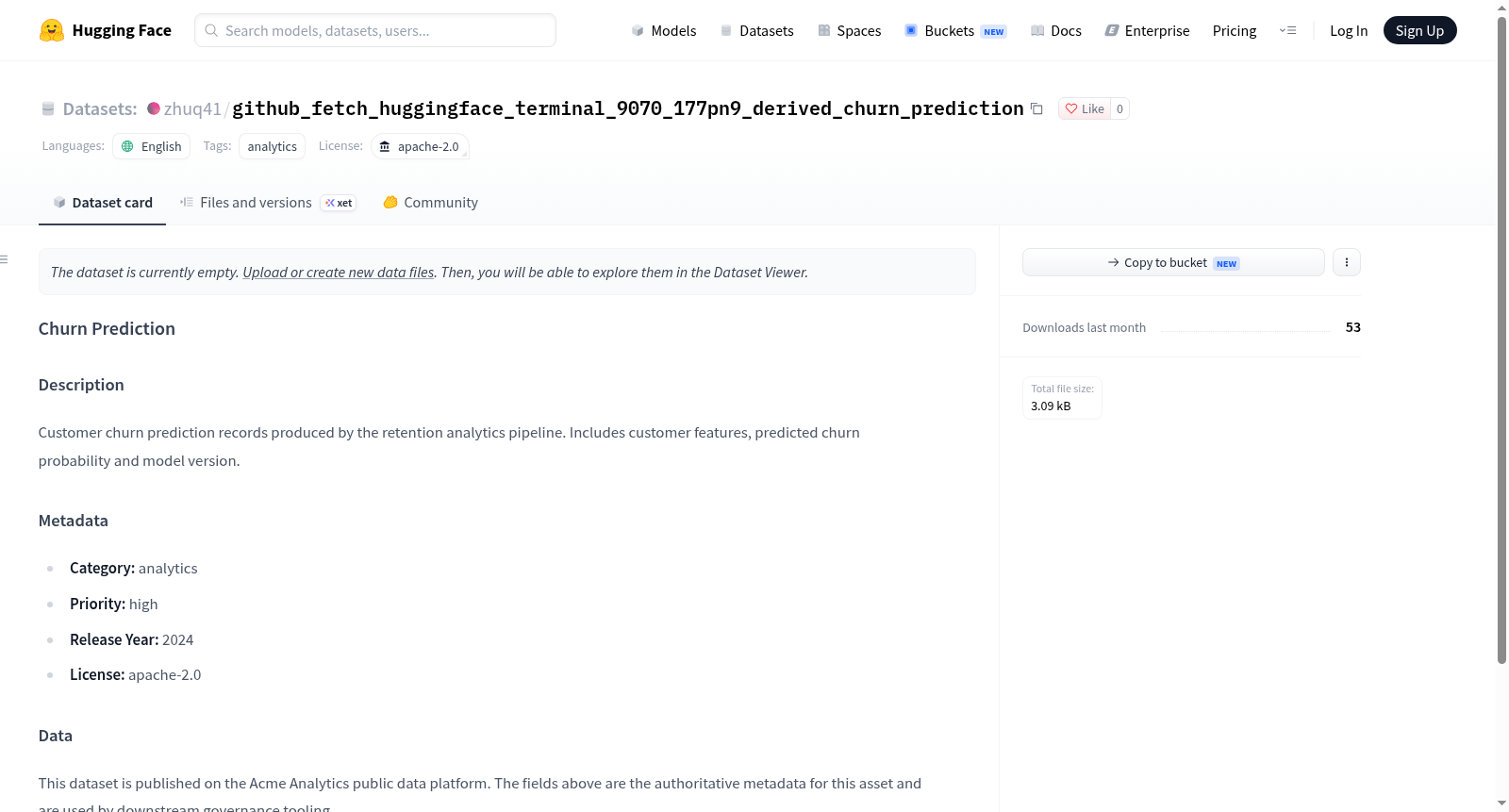Toggle the table of contents sidebar icon

click(5, 259)
